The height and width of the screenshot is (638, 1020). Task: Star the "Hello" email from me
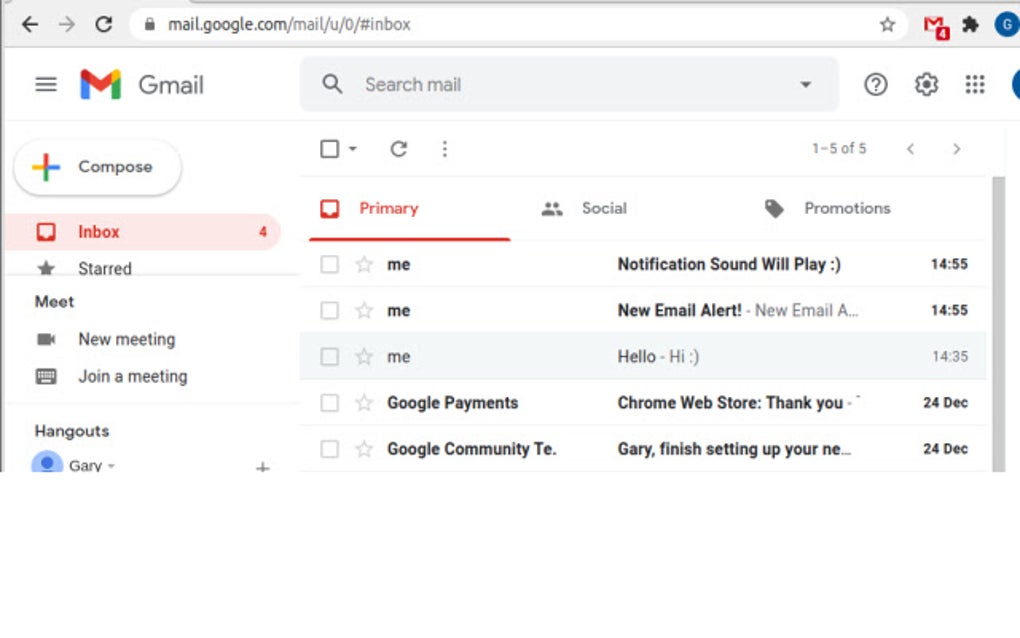(364, 357)
